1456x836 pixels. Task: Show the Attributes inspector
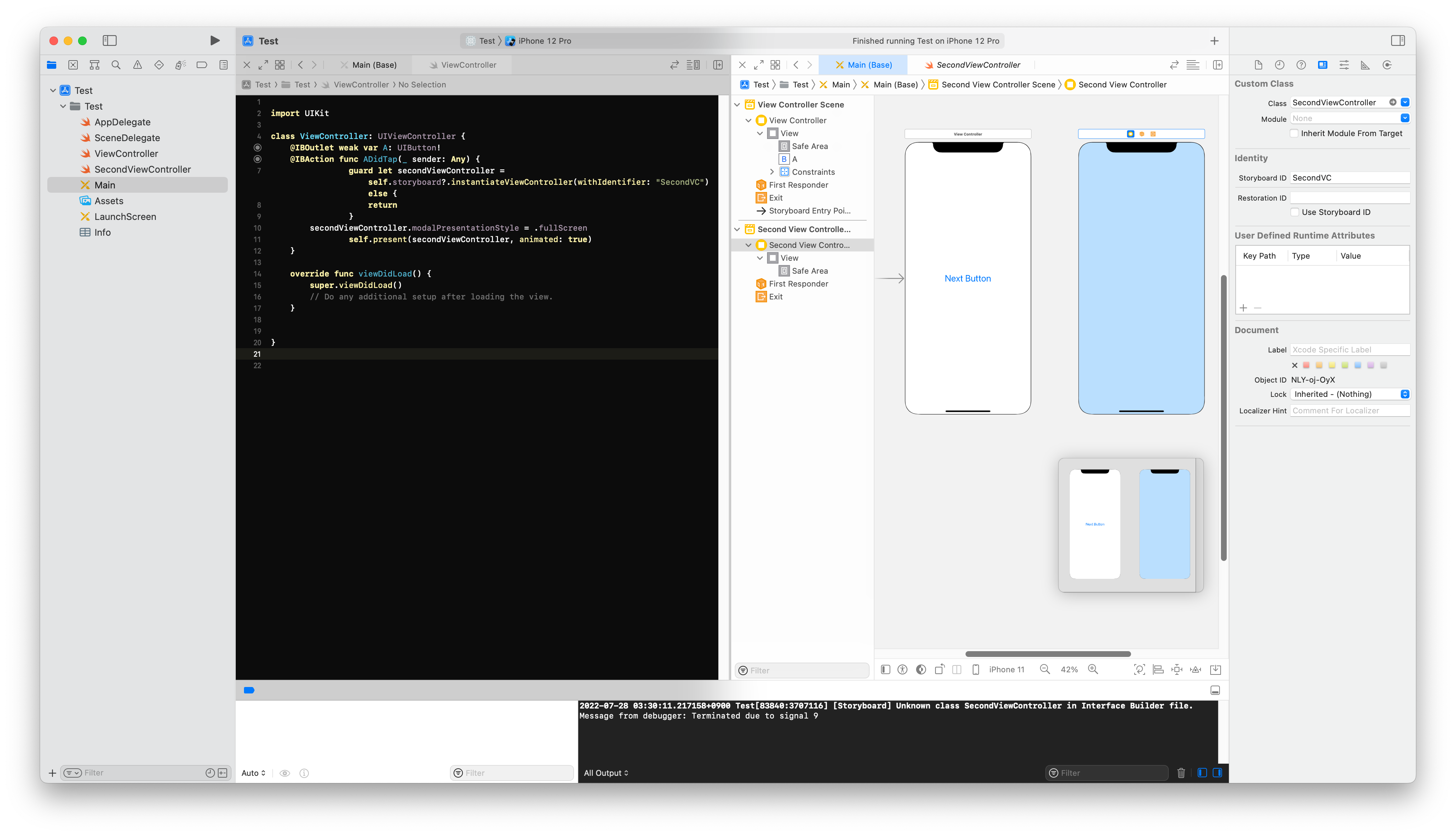1344,65
